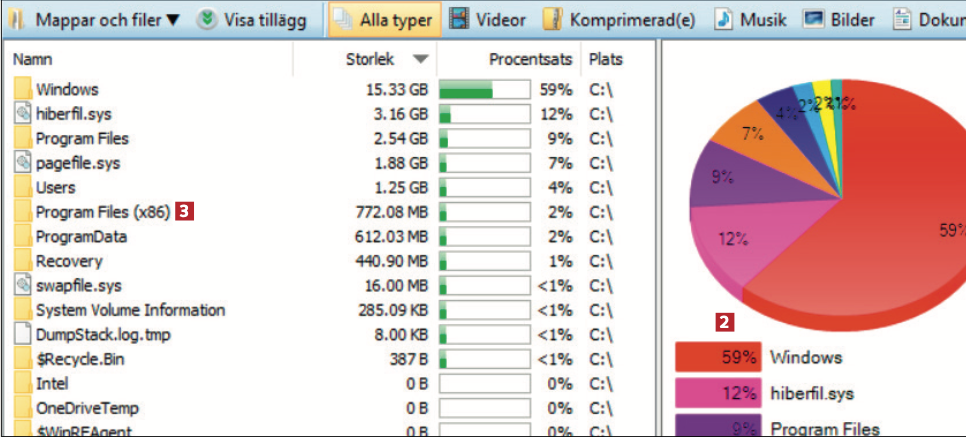Click the Komprimerad(e) archive icon
966x437 pixels.
[x=552, y=20]
